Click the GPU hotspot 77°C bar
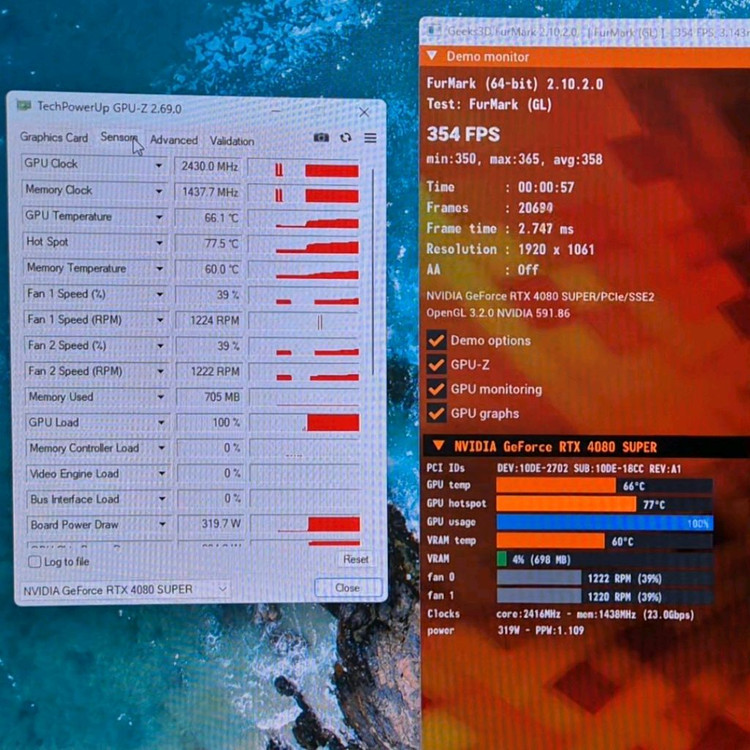This screenshot has width=750, height=750. 605,504
